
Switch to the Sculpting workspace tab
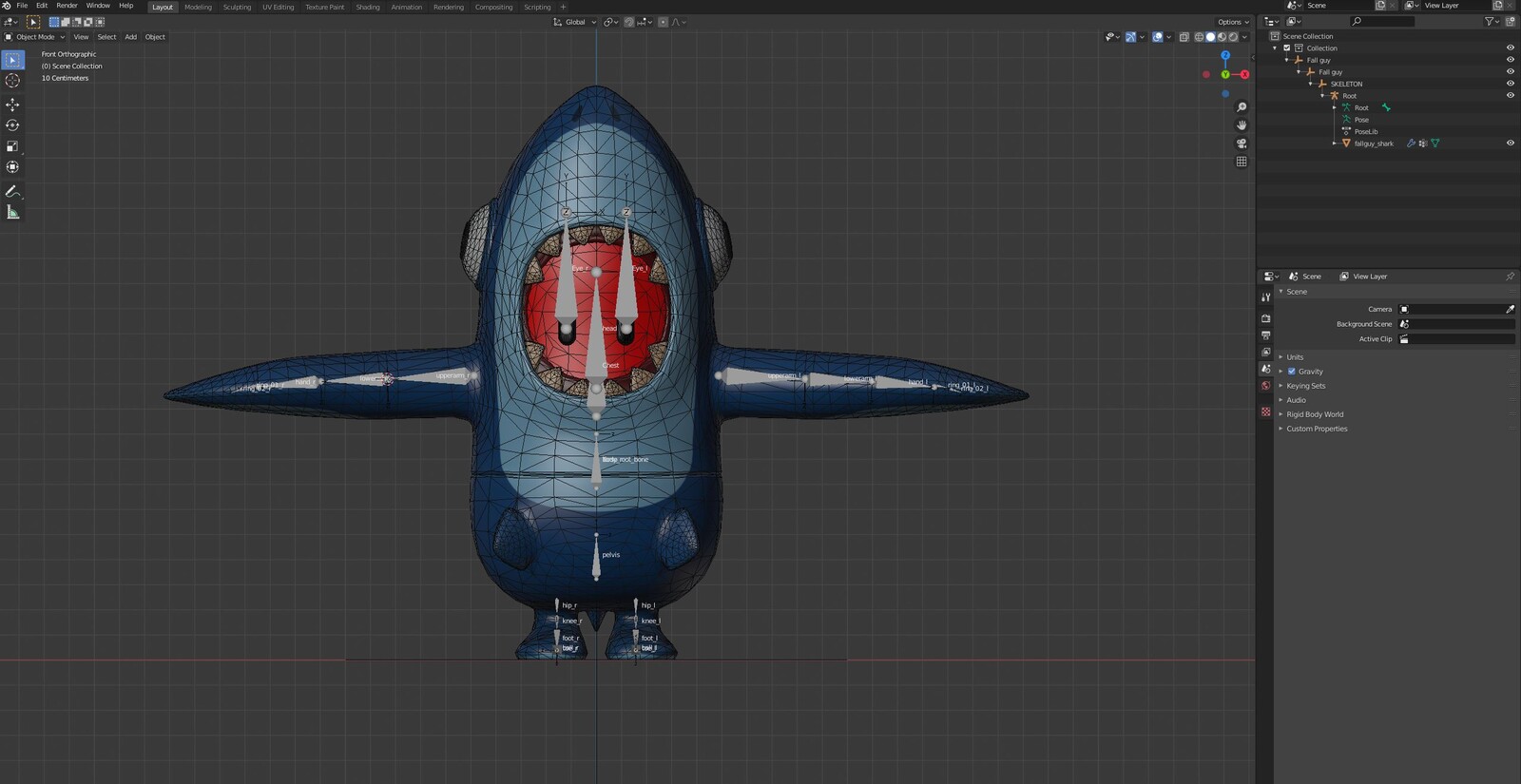pos(237,8)
